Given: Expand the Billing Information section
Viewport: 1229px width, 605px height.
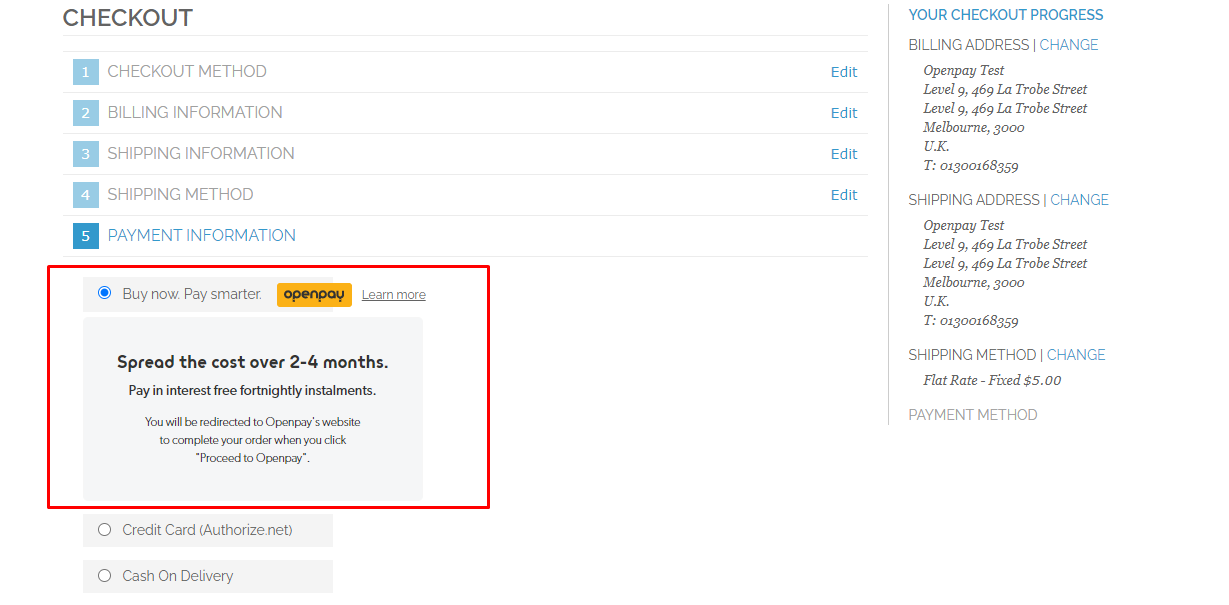Looking at the screenshot, I should click(x=195, y=113).
